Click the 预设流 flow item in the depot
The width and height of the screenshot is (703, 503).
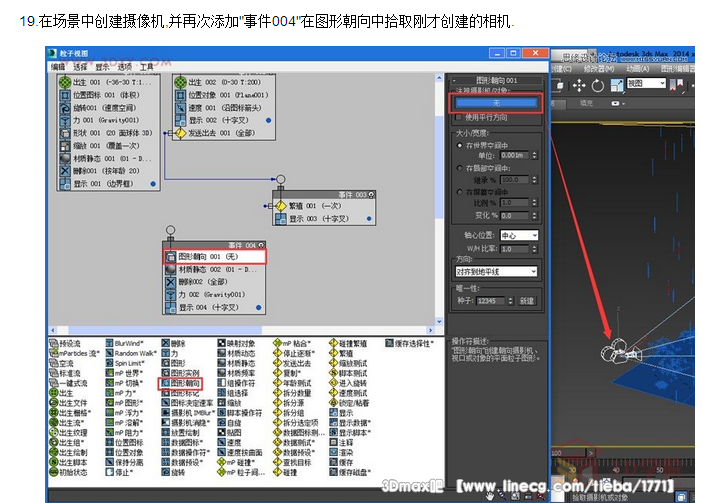coord(65,343)
